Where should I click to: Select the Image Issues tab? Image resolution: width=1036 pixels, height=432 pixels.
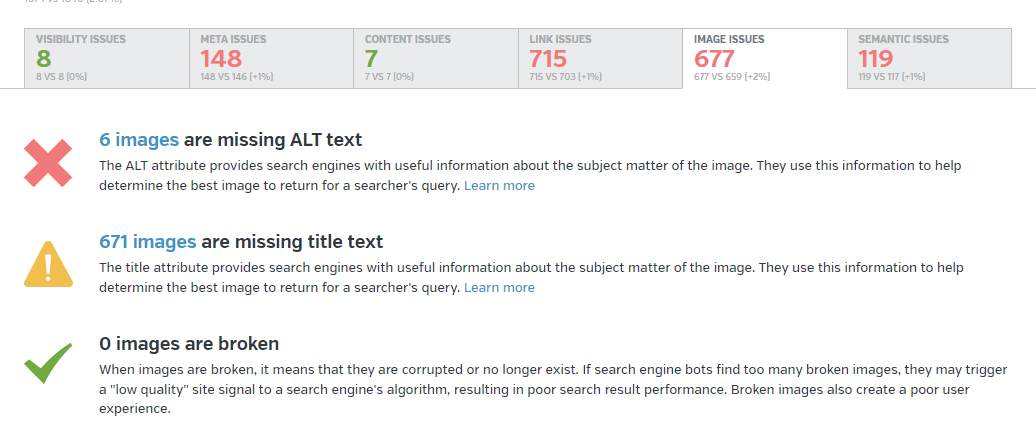click(x=764, y=58)
